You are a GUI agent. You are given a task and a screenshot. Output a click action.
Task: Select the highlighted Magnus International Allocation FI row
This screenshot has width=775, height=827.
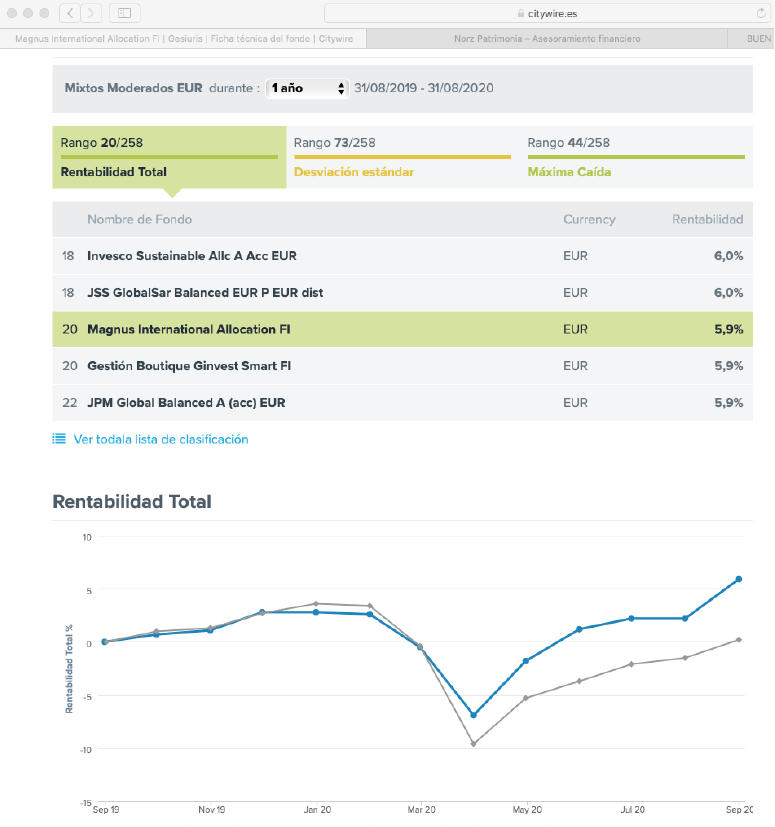pyautogui.click(x=403, y=329)
